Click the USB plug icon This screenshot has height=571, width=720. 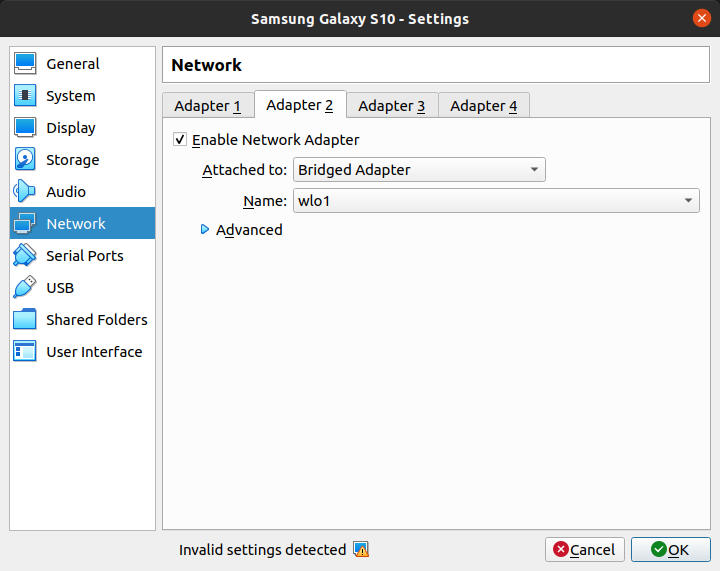pyautogui.click(x=25, y=287)
